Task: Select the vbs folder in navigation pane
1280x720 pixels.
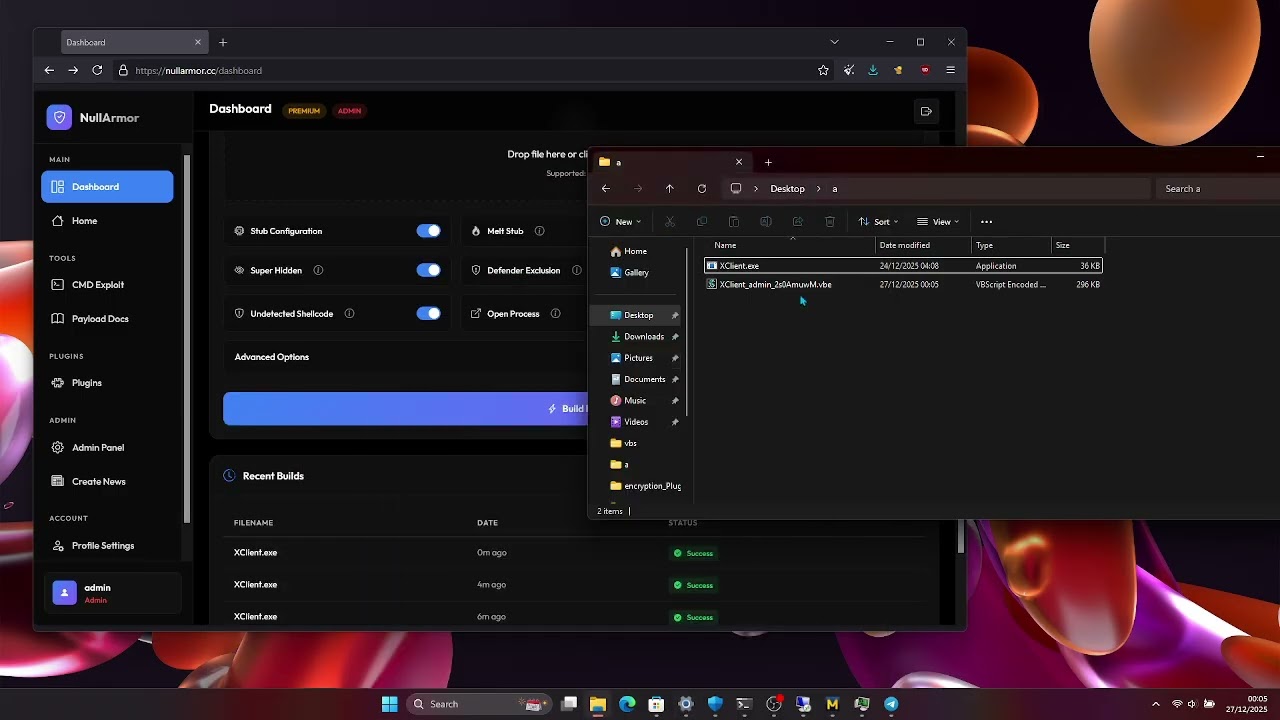Action: point(630,443)
